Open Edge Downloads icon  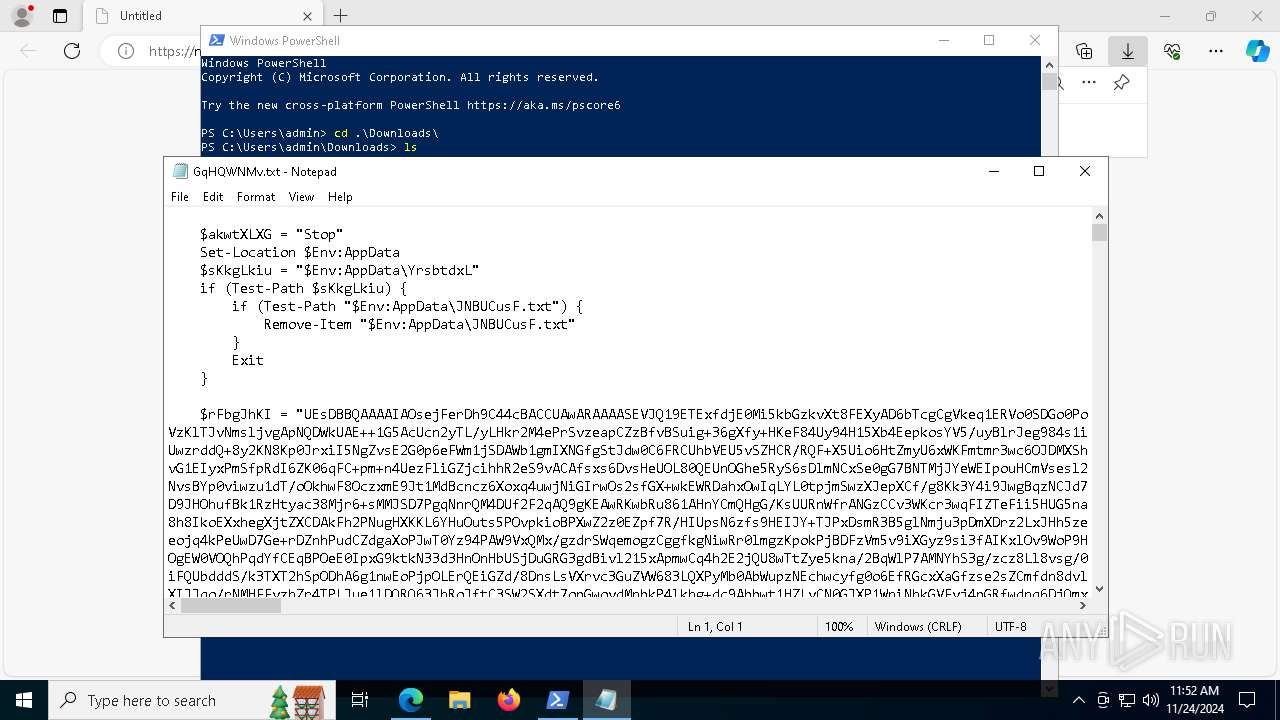pyautogui.click(x=1128, y=51)
